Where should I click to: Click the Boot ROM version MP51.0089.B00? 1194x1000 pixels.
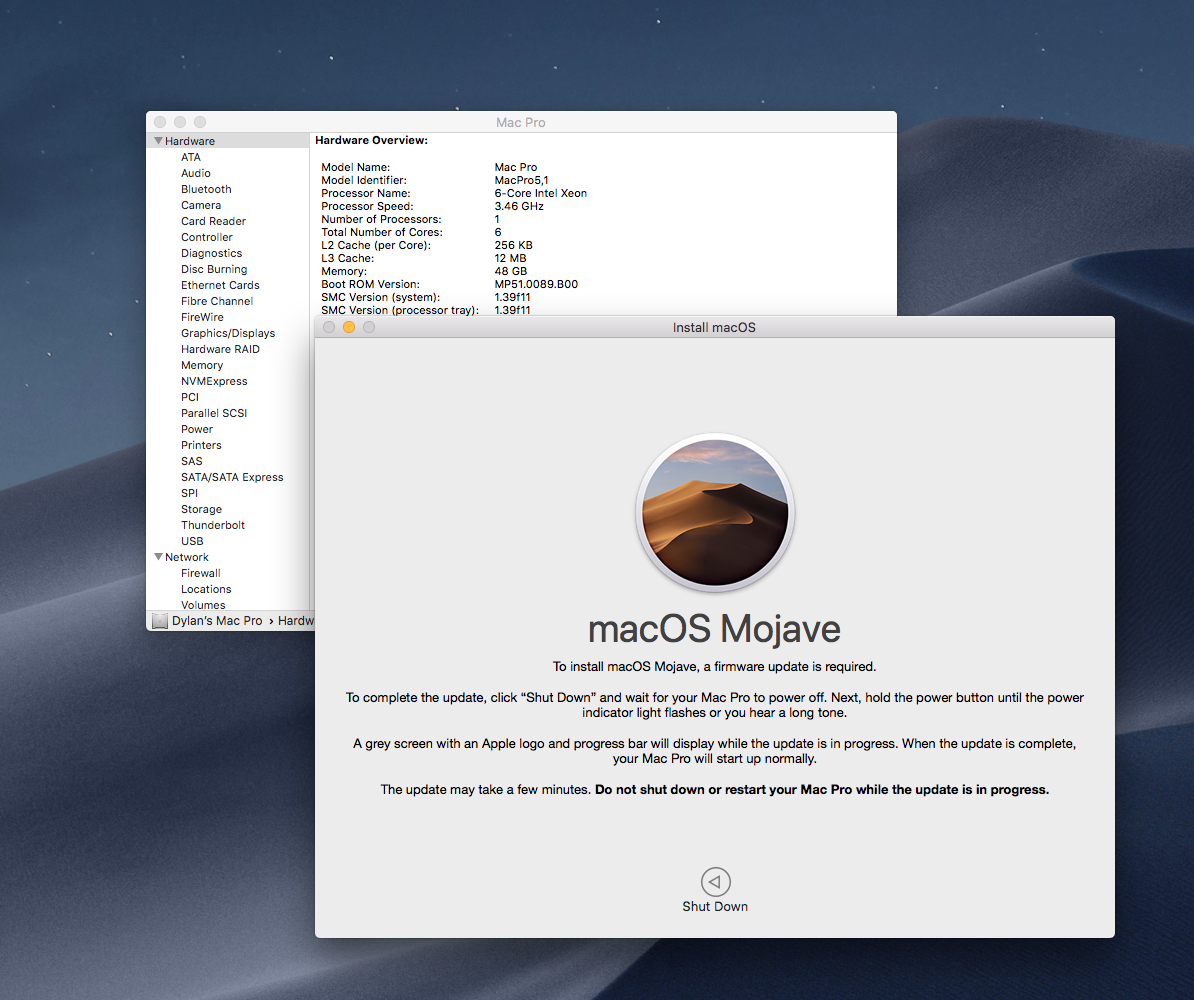pyautogui.click(x=536, y=283)
